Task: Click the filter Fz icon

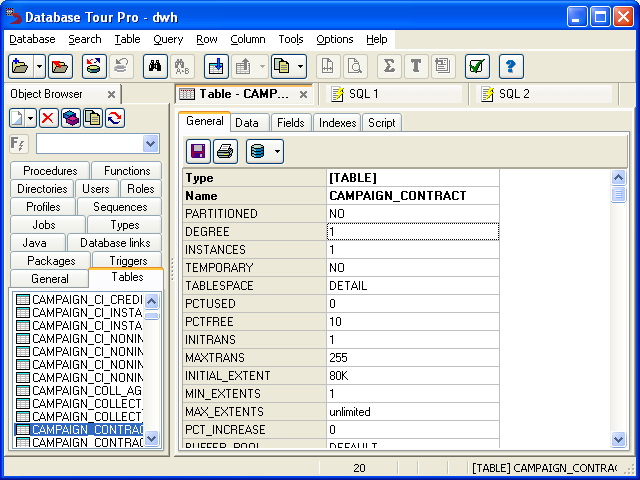Action: click(x=18, y=144)
